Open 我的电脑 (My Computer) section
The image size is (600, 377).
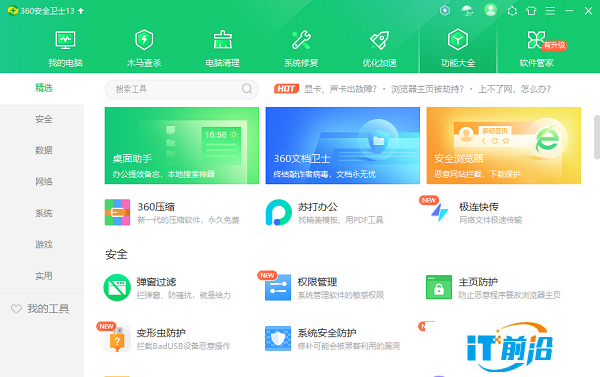65,48
